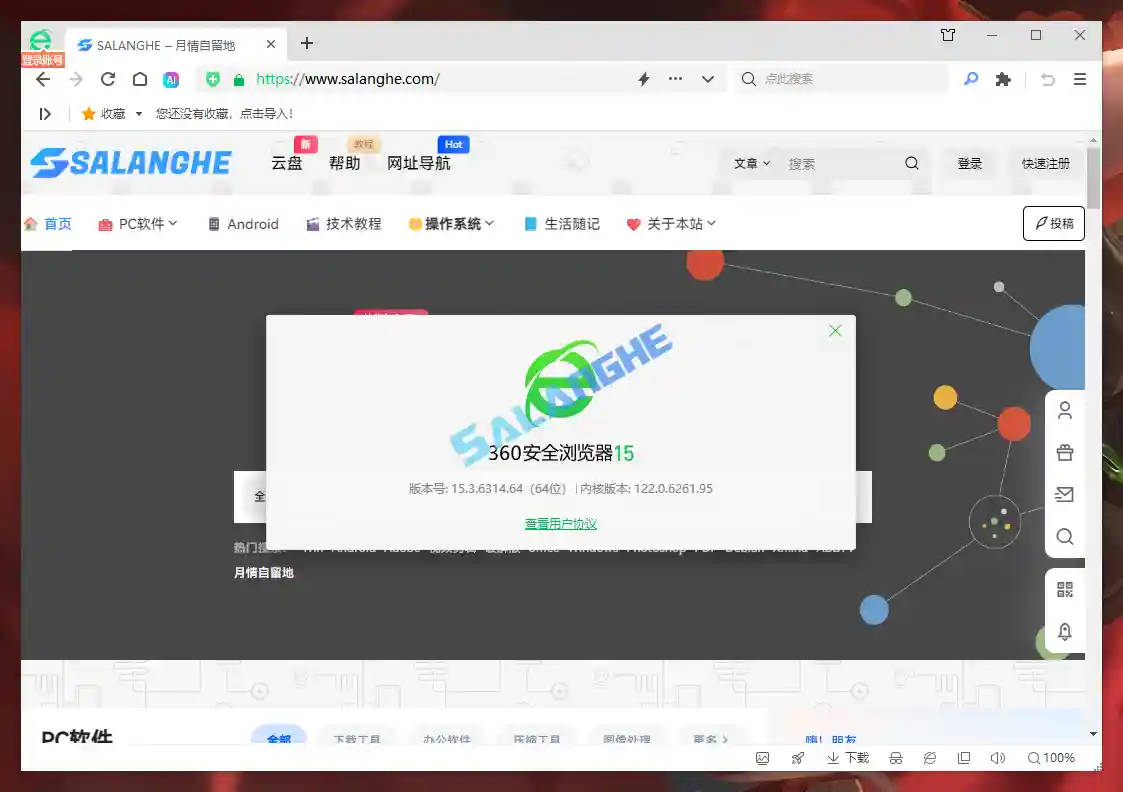This screenshot has width=1123, height=792.
Task: Click the split-screen icon in status bar
Action: pos(964,757)
